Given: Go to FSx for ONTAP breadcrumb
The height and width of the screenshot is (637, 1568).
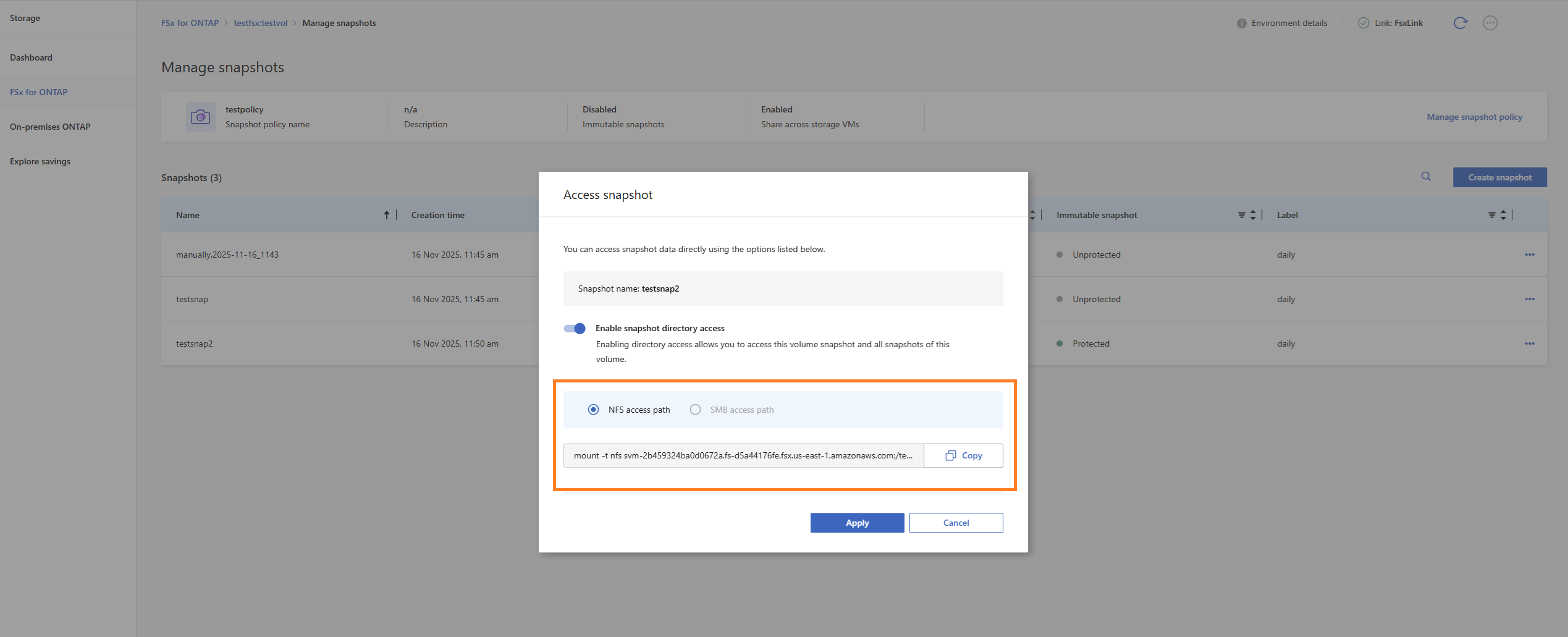Looking at the screenshot, I should (190, 23).
